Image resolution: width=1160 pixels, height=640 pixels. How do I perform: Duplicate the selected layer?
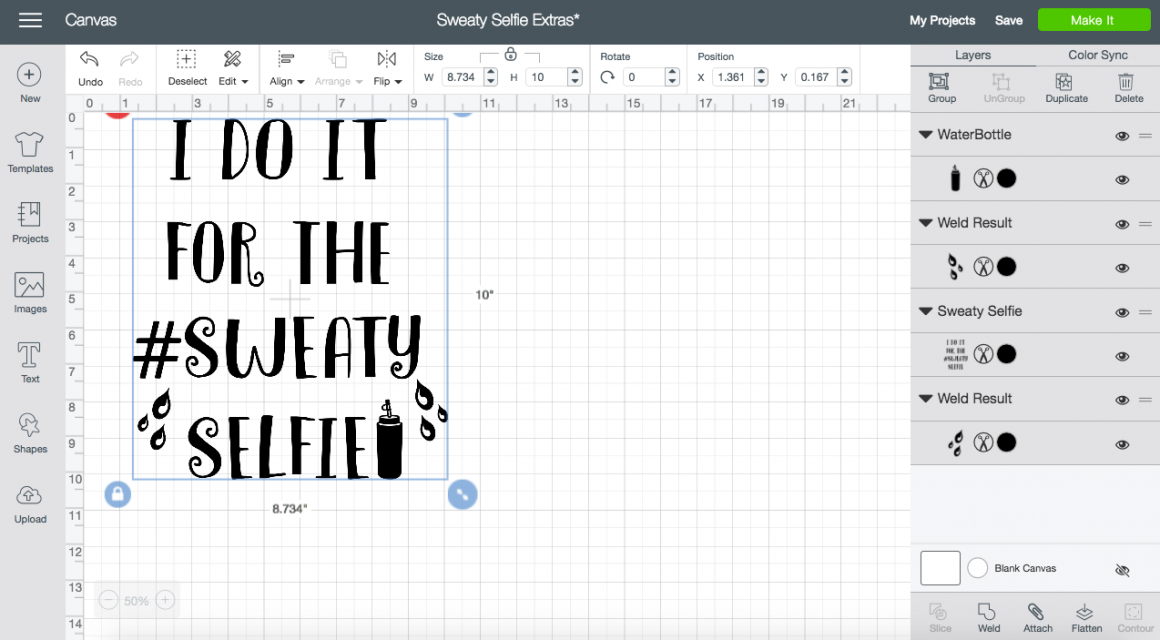[x=1066, y=87]
